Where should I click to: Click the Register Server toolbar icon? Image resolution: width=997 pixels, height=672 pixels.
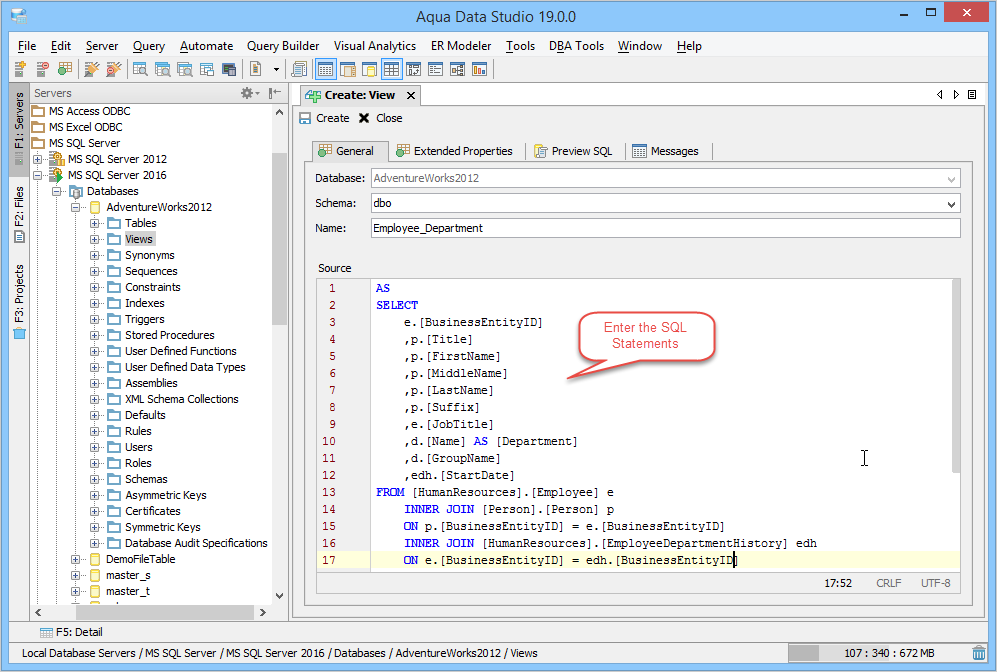20,69
